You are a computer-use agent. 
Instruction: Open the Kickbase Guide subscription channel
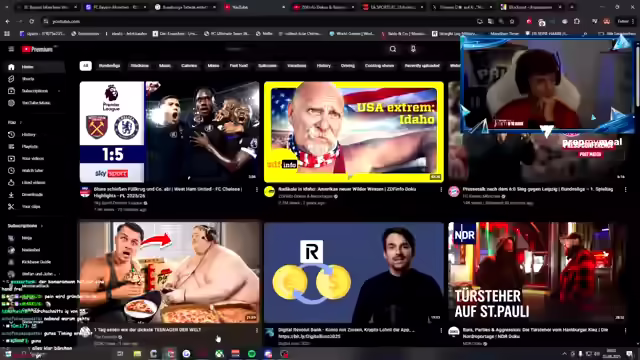[x=34, y=262]
